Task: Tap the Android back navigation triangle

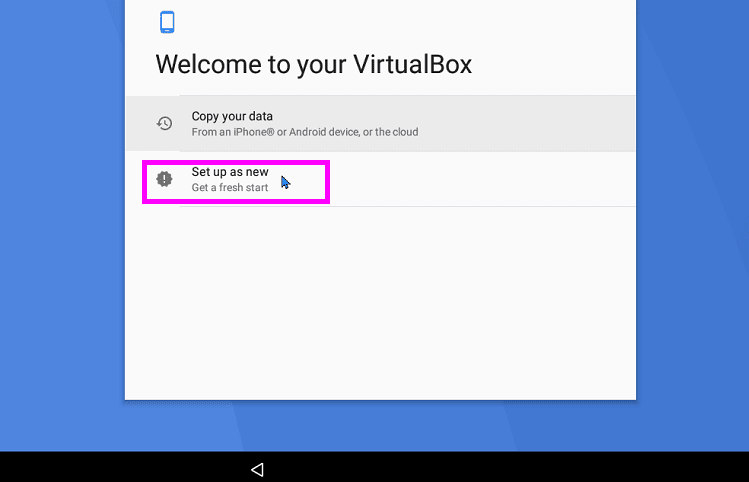Action: [257, 470]
